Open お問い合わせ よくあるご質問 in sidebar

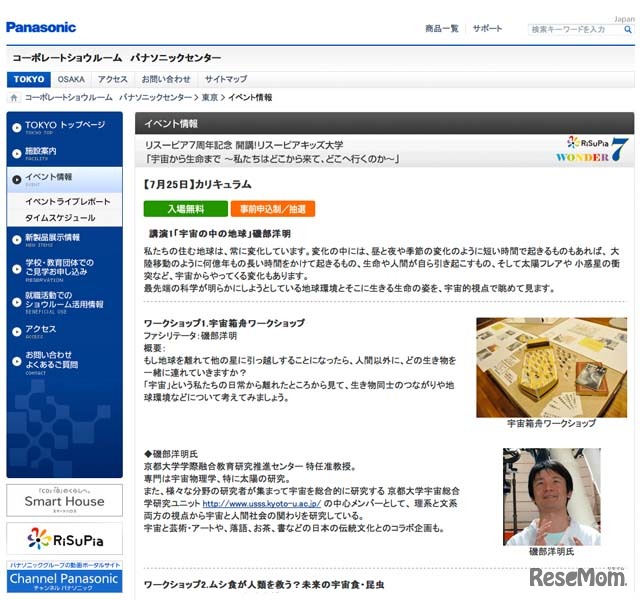(x=51, y=360)
